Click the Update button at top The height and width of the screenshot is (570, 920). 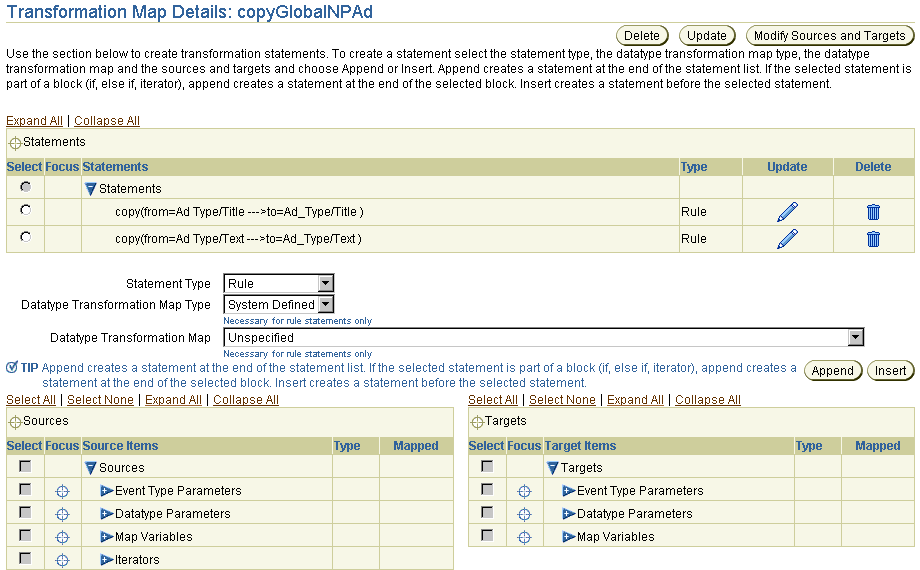click(707, 36)
